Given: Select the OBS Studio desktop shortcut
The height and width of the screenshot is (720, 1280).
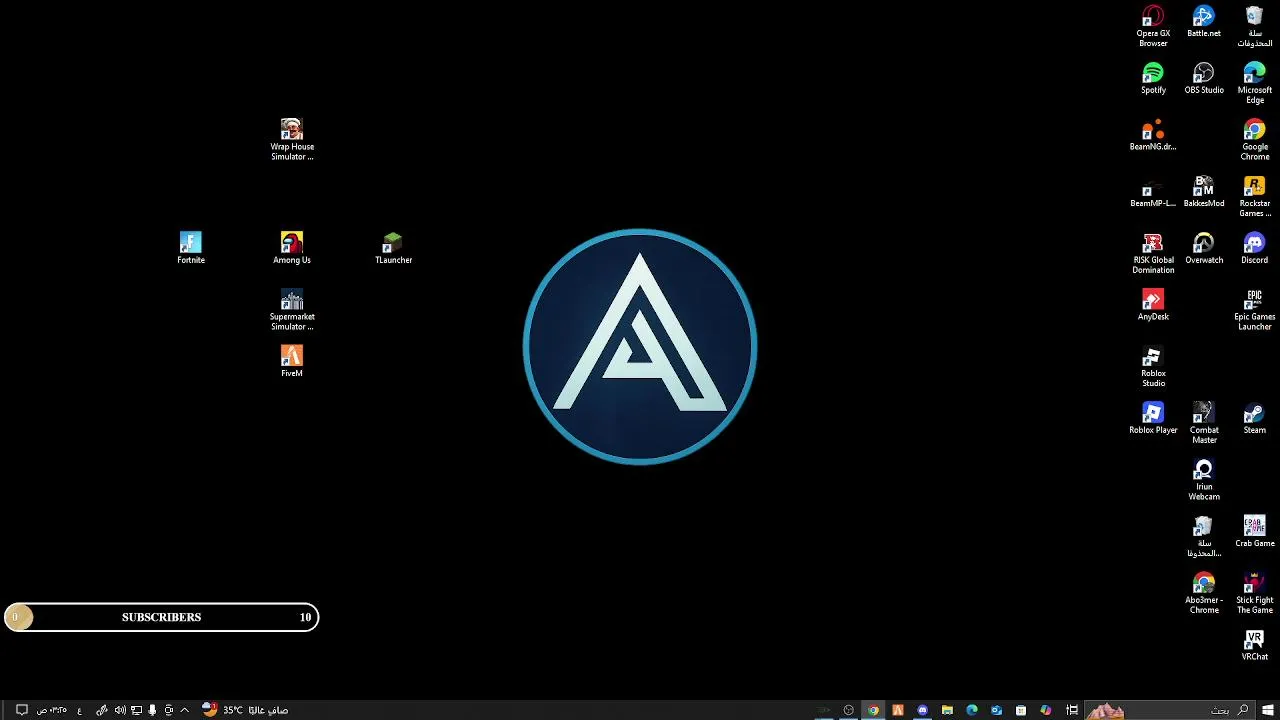Looking at the screenshot, I should pos(1204,79).
